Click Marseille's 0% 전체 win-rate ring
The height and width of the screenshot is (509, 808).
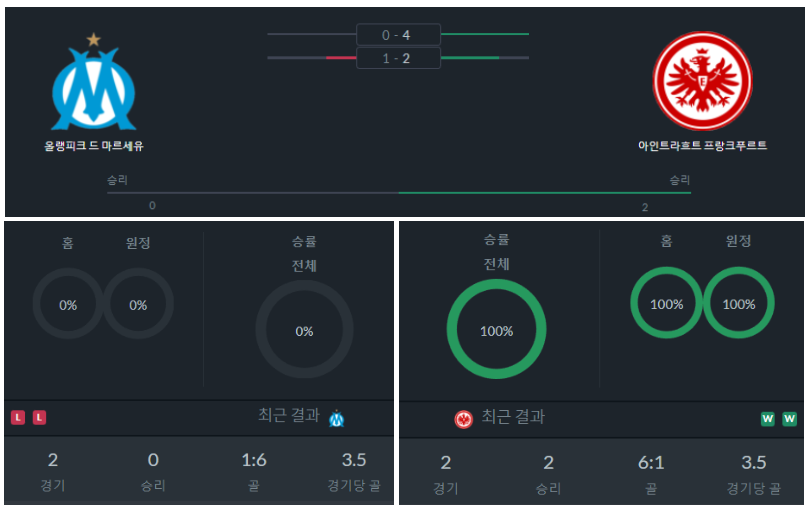coord(304,330)
